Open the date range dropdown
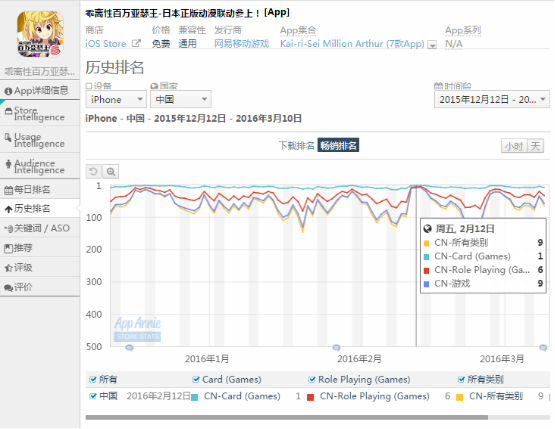This screenshot has width=555, height=429. [x=492, y=99]
